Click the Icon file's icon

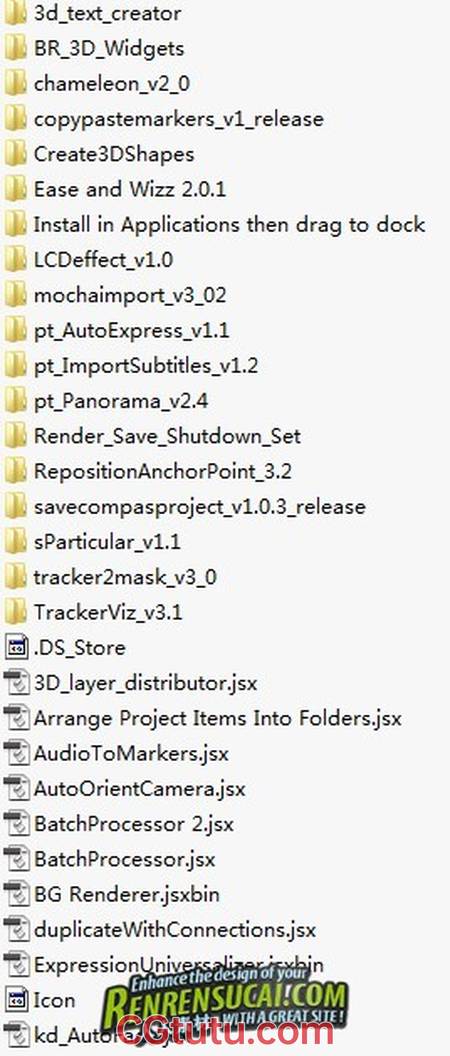point(15,1000)
